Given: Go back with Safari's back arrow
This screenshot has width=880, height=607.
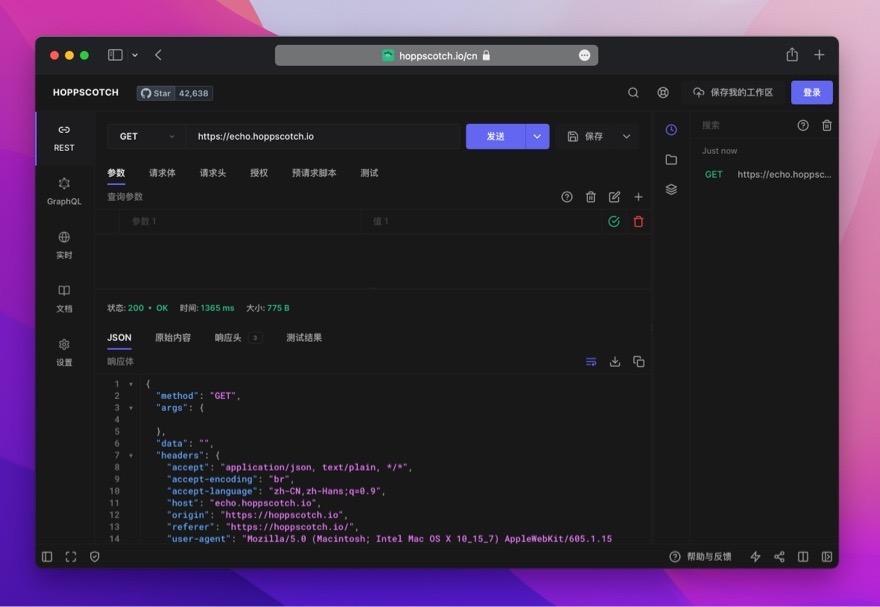Looking at the screenshot, I should click(x=158, y=55).
